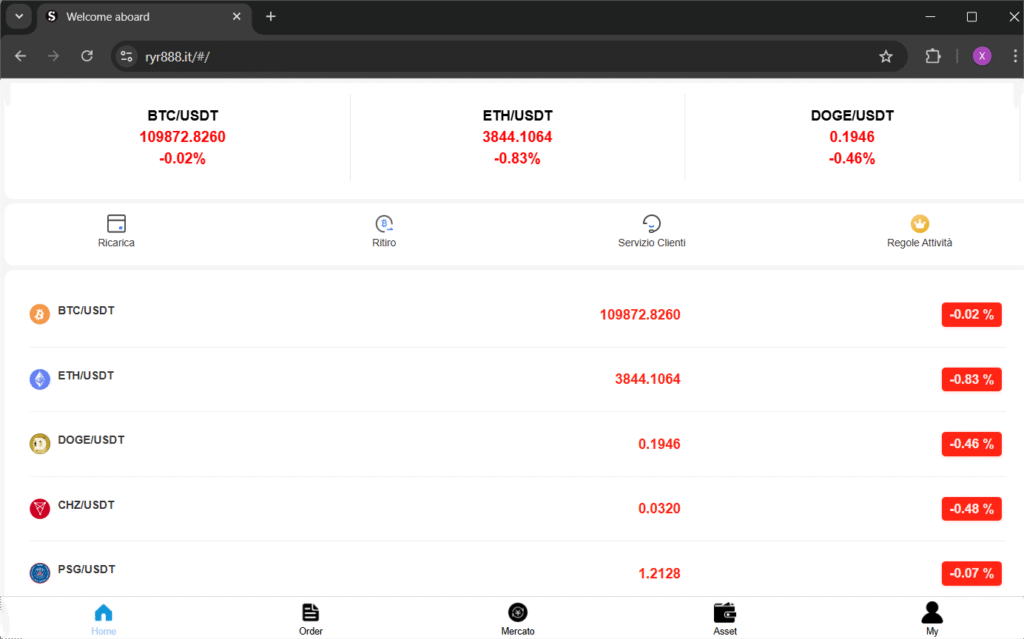1024x639 pixels.
Task: Switch to the Order tab
Action: 310,613
